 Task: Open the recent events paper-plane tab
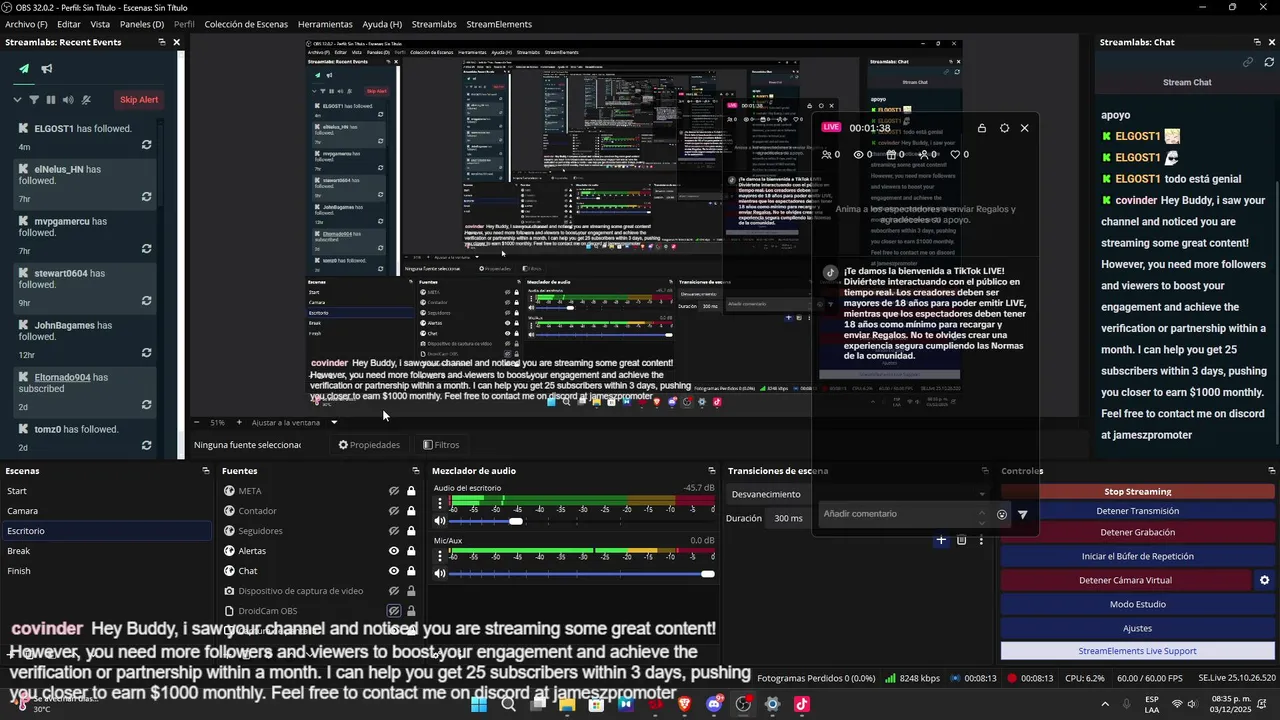pos(24,69)
